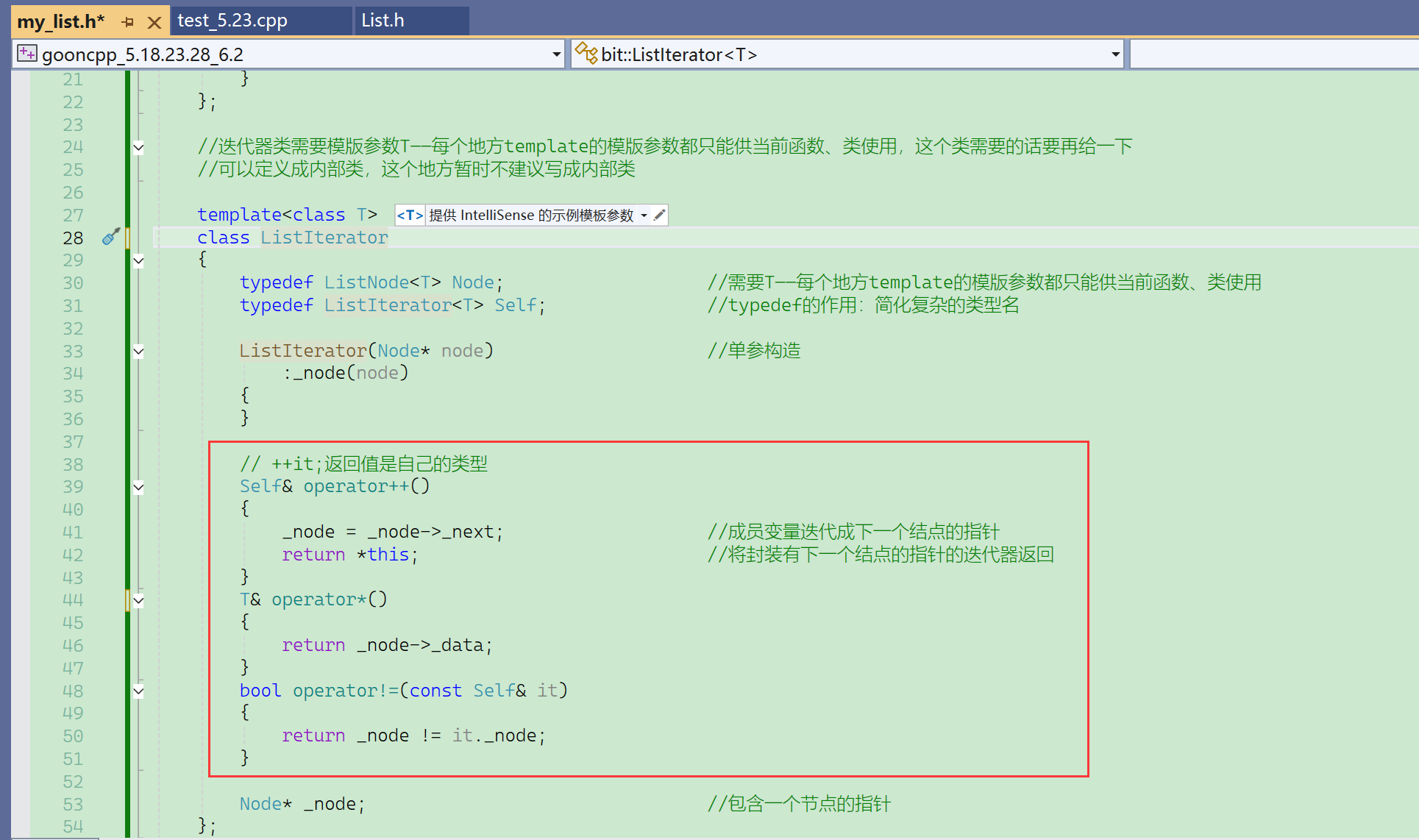Collapse the comment block at line 24

(138, 147)
